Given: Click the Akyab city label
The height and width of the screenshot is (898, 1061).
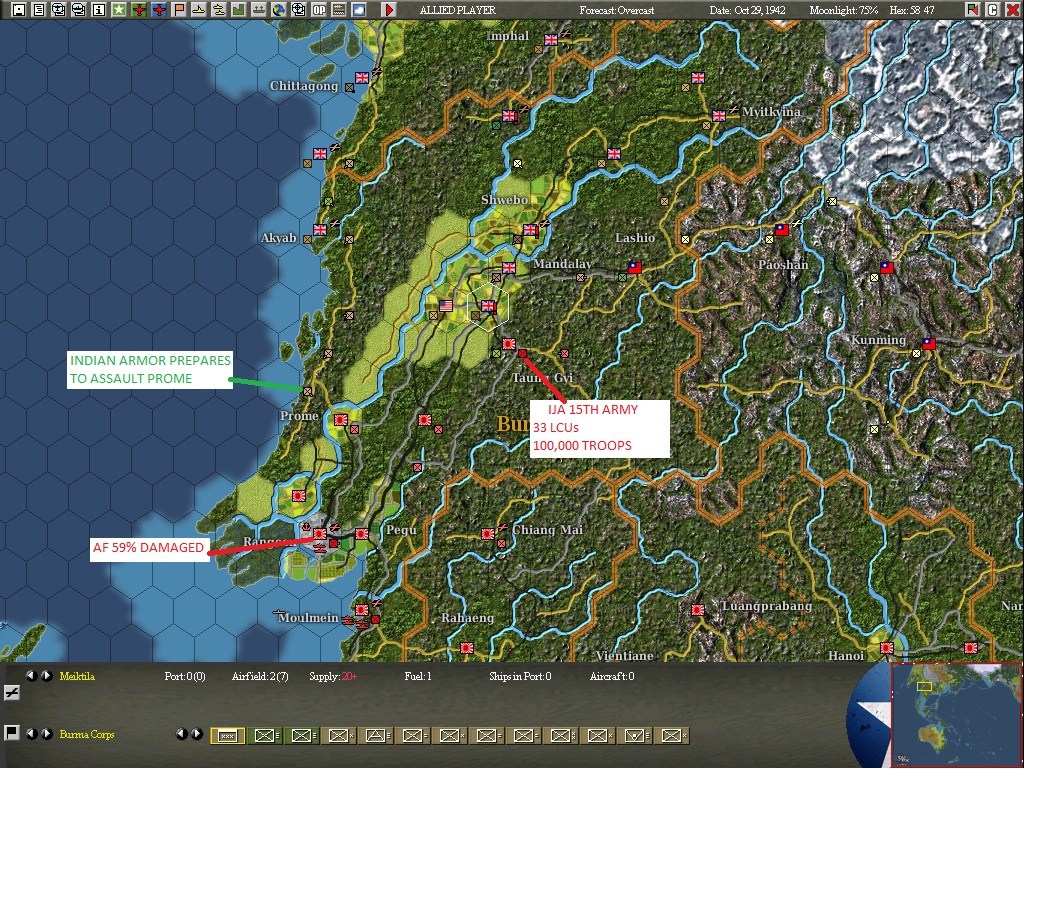Looking at the screenshot, I should click(x=279, y=238).
